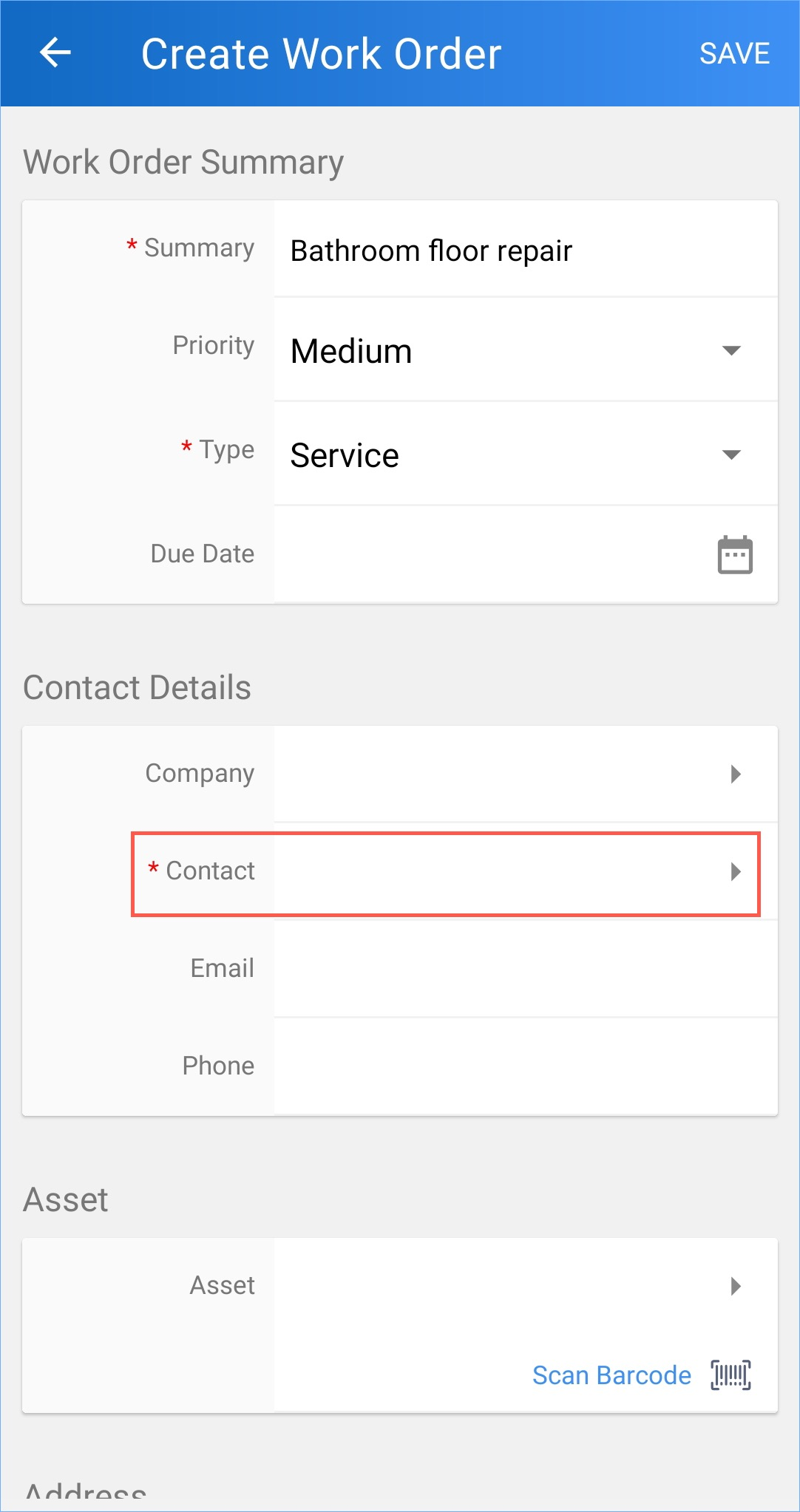Expand the Company selector arrow
Viewport: 800px width, 1512px height.
[x=736, y=774]
